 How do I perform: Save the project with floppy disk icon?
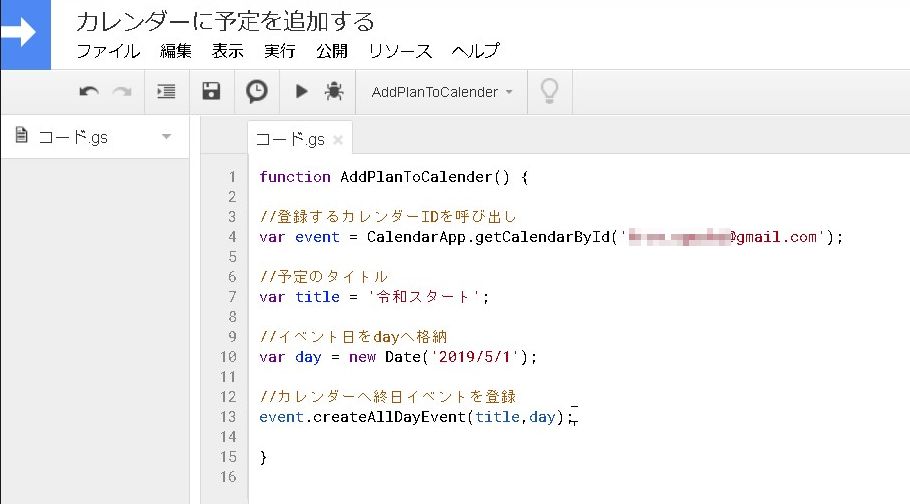pos(211,92)
